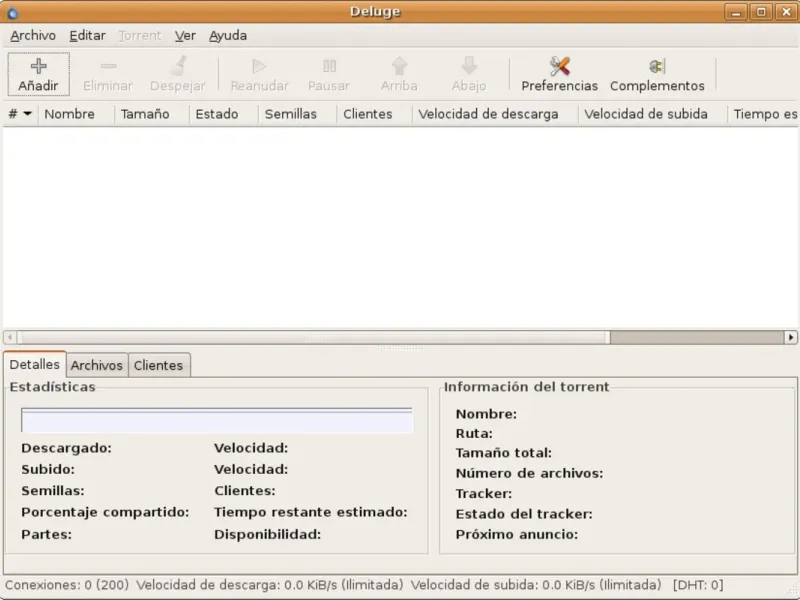Click the Añadir torrent toolbar button

[38, 74]
